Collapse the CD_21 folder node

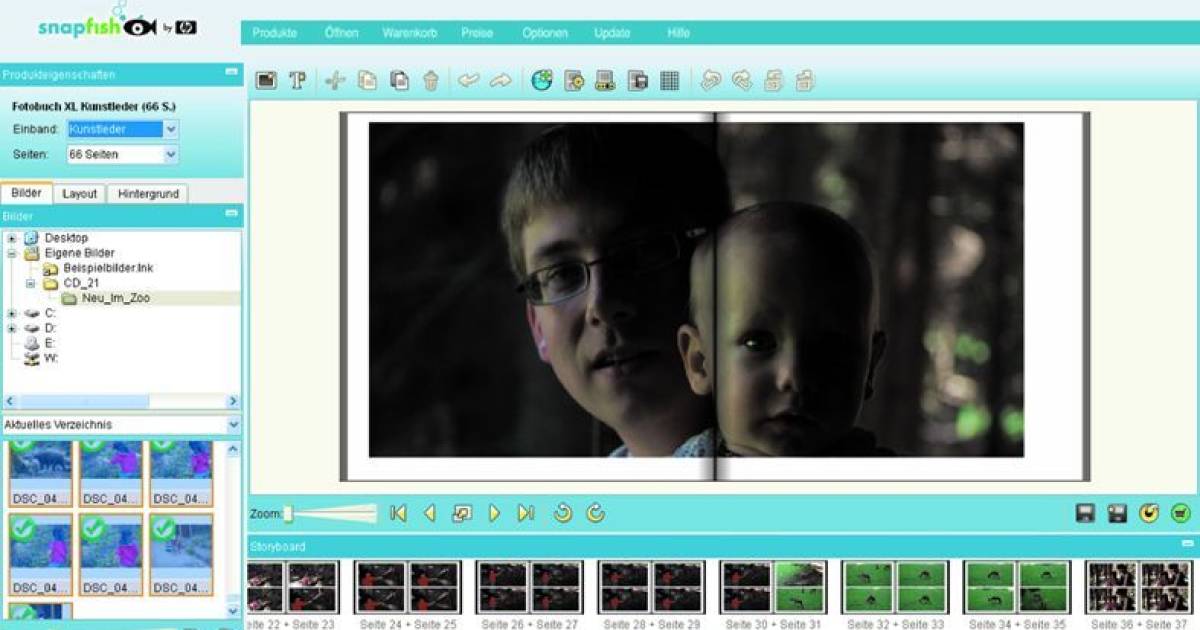click(x=31, y=283)
